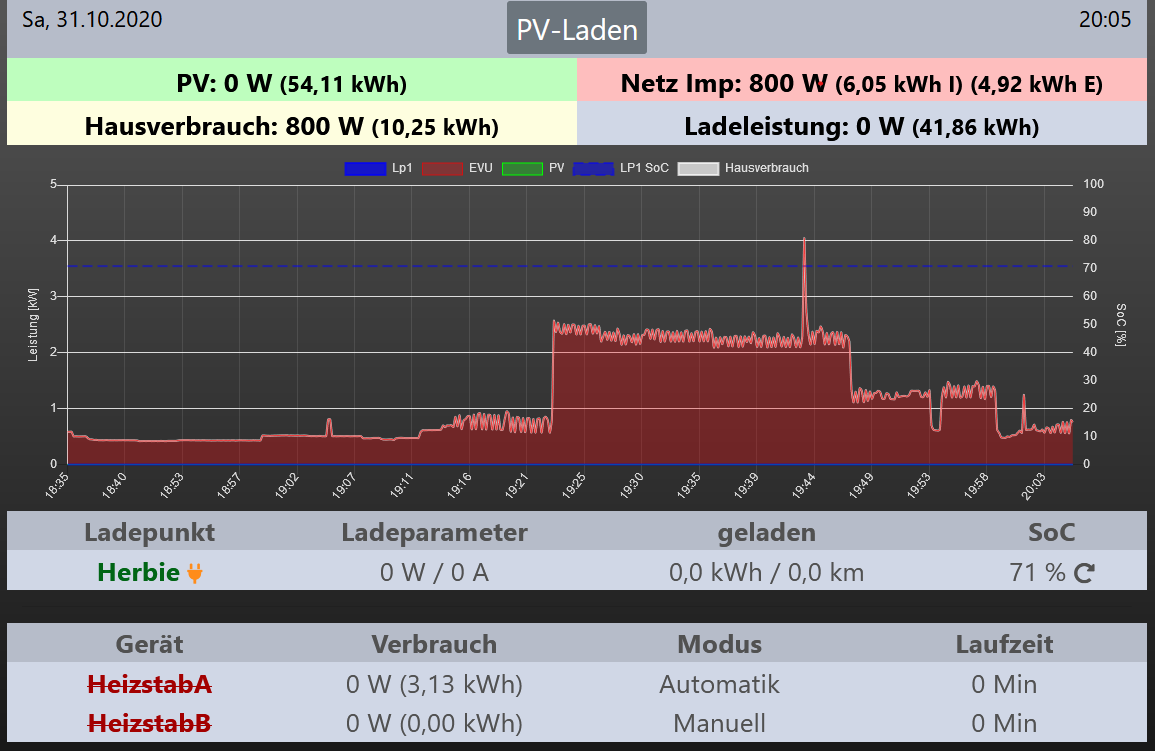Click the Modus column header

coord(719,644)
